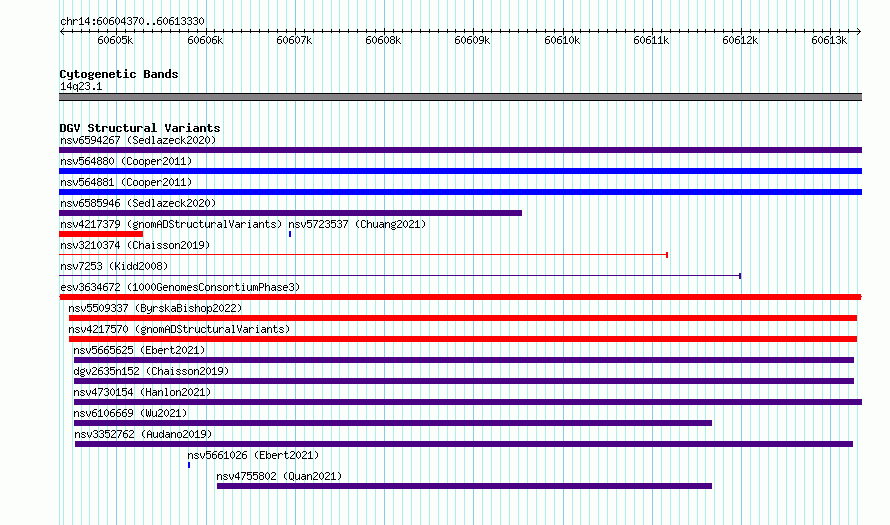Image resolution: width=890 pixels, height=525 pixels.
Task: Select the red nsv5509337 variant bar
Action: tap(463, 318)
